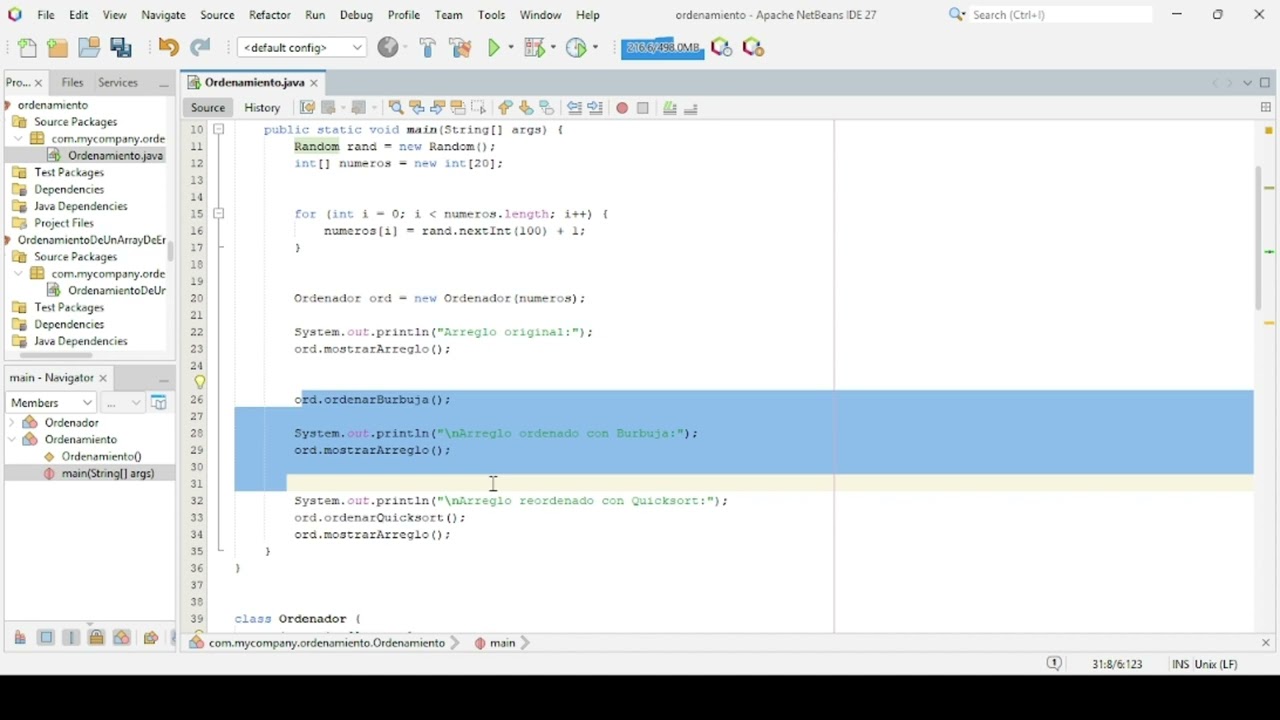Image resolution: width=1280 pixels, height=720 pixels.
Task: Open the default config dropdown
Action: 301,48
